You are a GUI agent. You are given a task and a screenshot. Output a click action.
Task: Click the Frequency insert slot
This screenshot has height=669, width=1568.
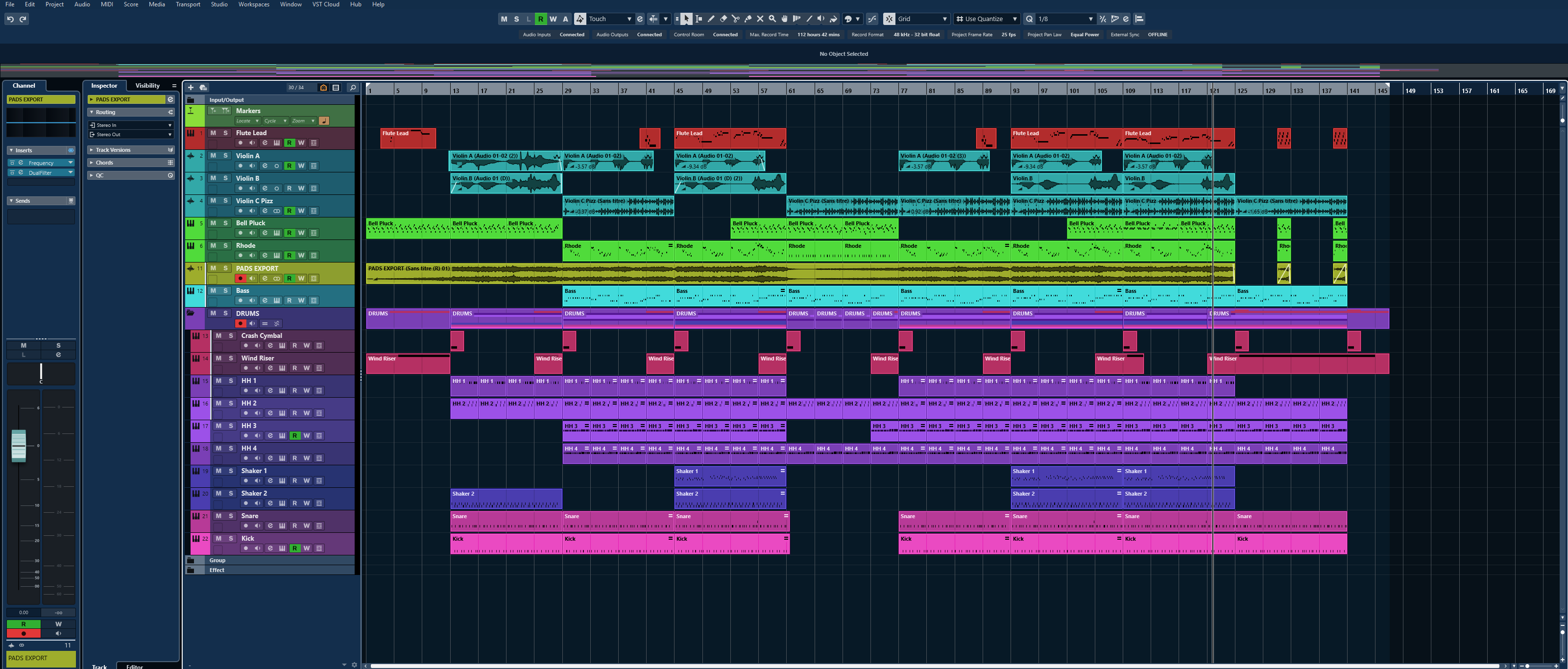[x=41, y=163]
